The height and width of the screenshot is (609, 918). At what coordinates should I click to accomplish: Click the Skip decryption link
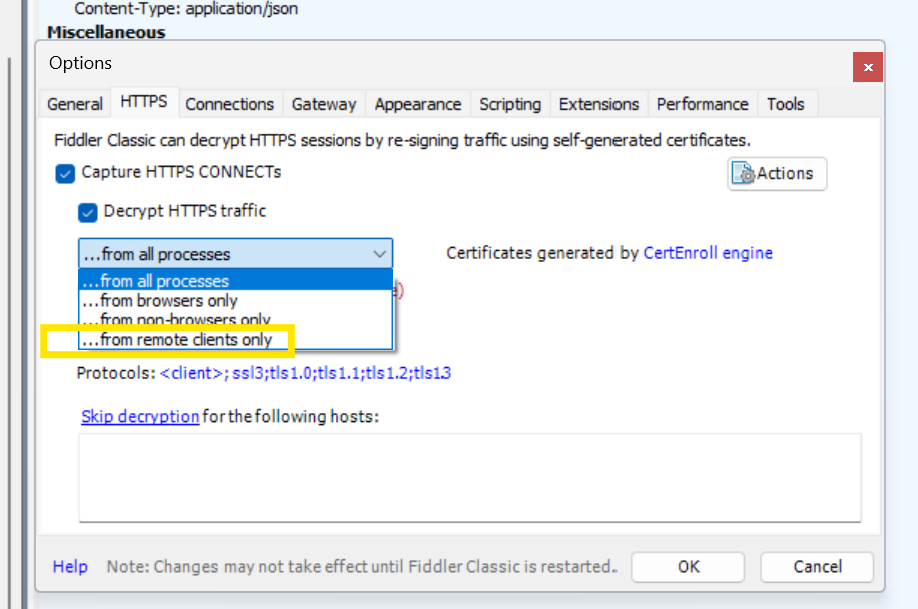[x=140, y=416]
